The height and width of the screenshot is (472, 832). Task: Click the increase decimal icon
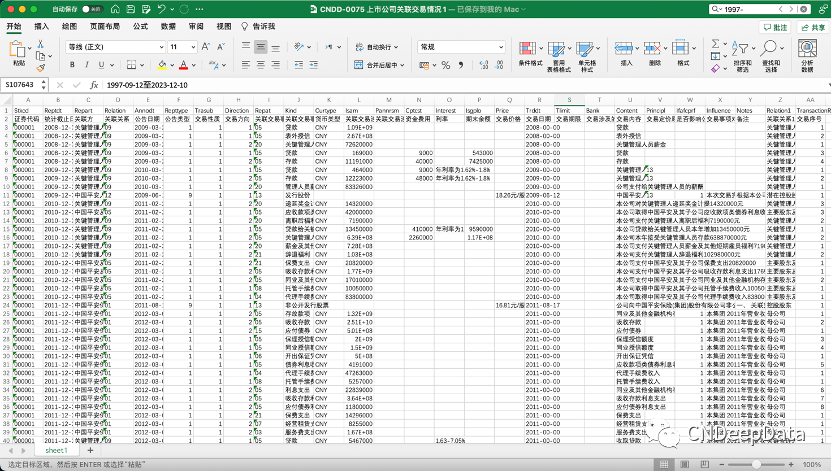[483, 65]
